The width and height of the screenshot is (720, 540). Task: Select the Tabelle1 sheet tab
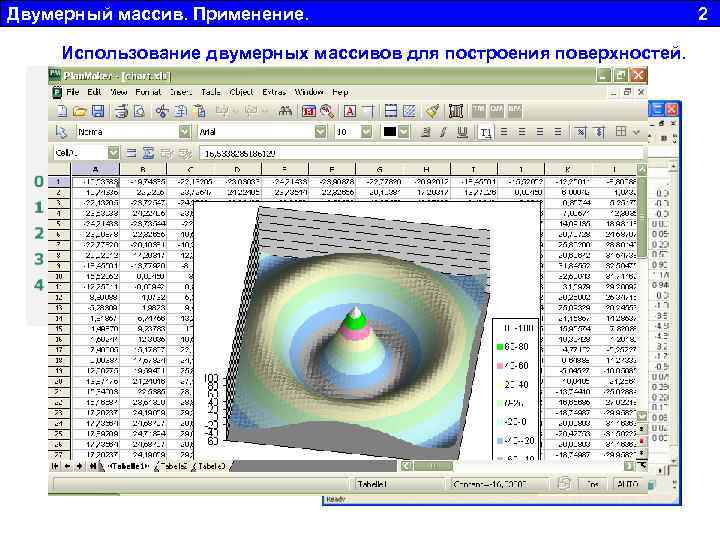[129, 466]
